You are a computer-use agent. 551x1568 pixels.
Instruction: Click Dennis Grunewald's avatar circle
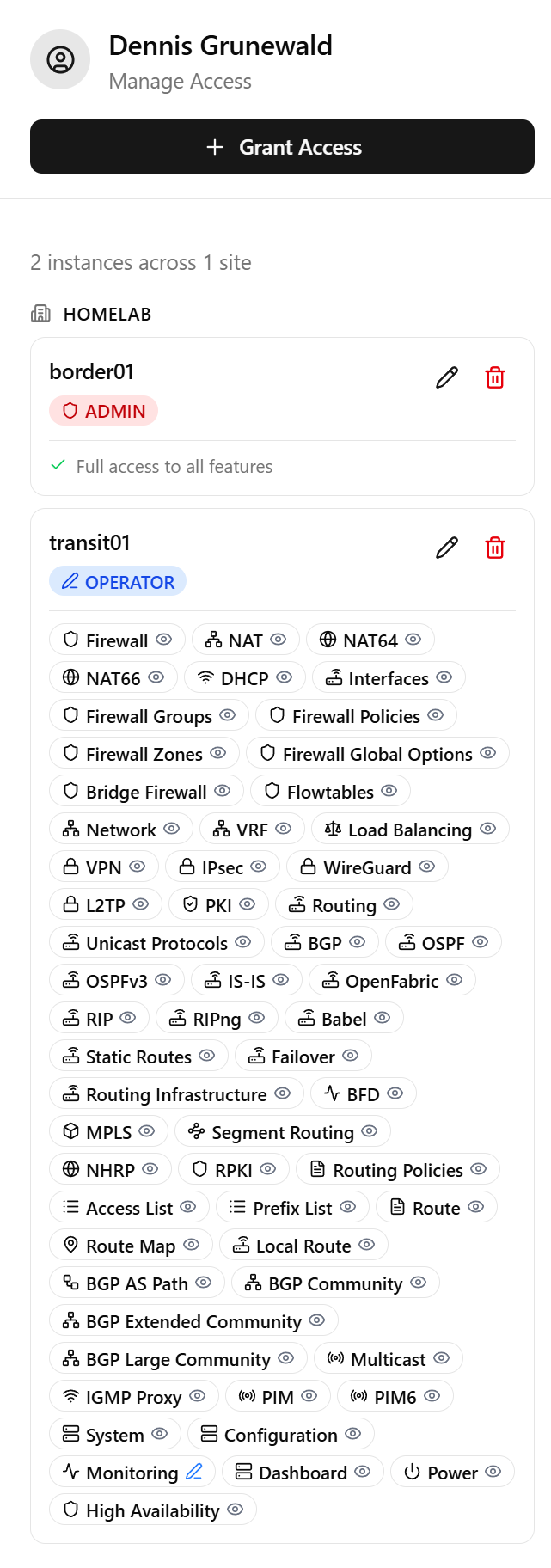(x=59, y=58)
